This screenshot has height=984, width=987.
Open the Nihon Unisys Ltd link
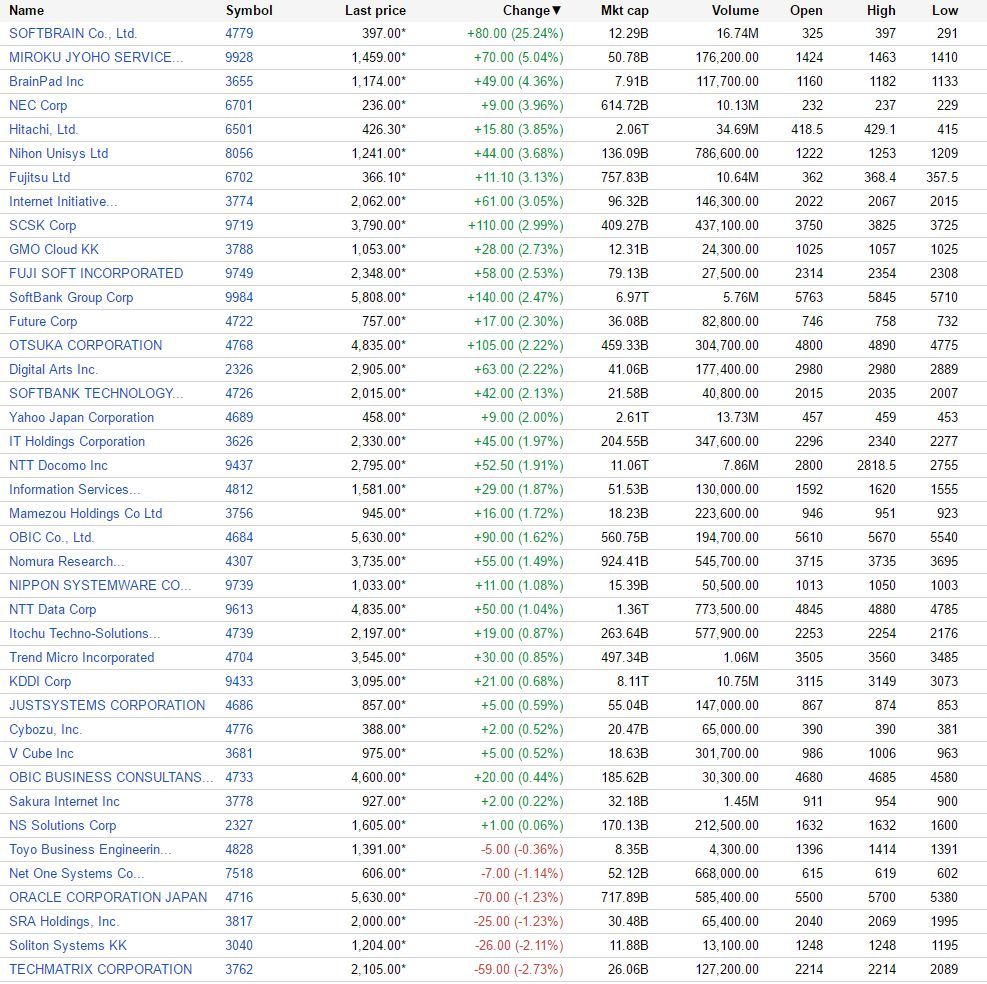point(59,153)
